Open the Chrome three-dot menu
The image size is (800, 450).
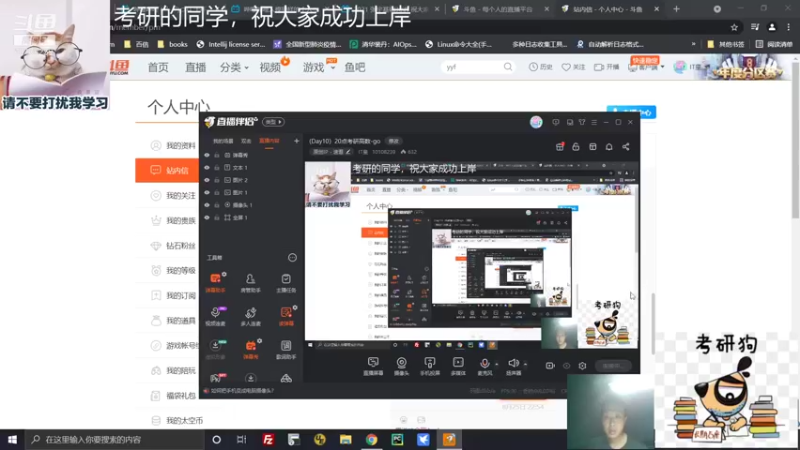[x=788, y=27]
